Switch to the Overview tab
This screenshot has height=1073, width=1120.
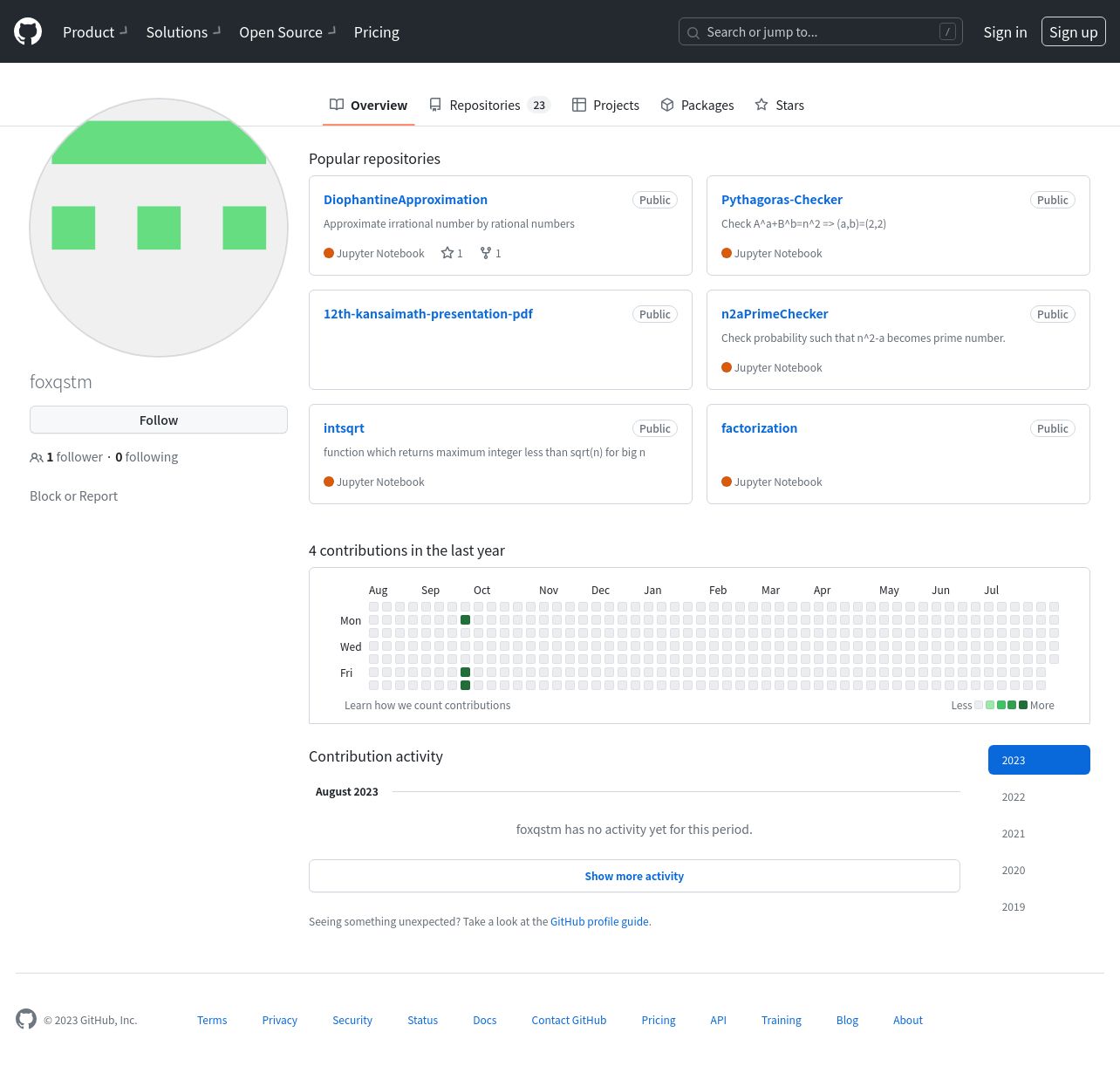(x=368, y=105)
